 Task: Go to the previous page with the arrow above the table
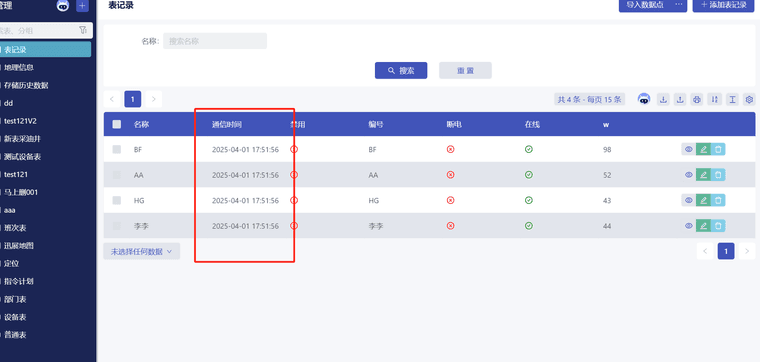pos(112,99)
